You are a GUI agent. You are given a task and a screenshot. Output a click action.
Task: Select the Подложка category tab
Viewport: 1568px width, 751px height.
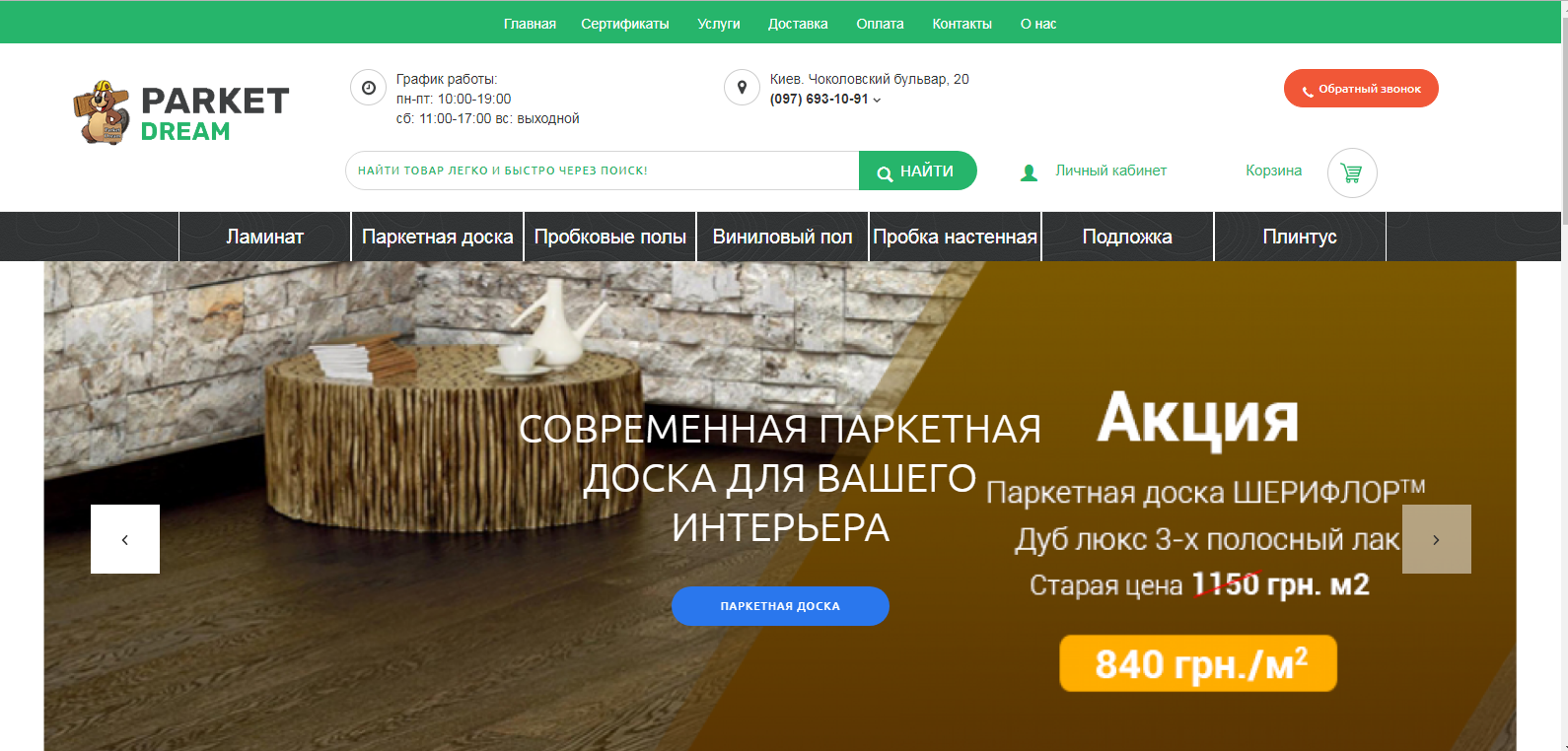pyautogui.click(x=1127, y=237)
